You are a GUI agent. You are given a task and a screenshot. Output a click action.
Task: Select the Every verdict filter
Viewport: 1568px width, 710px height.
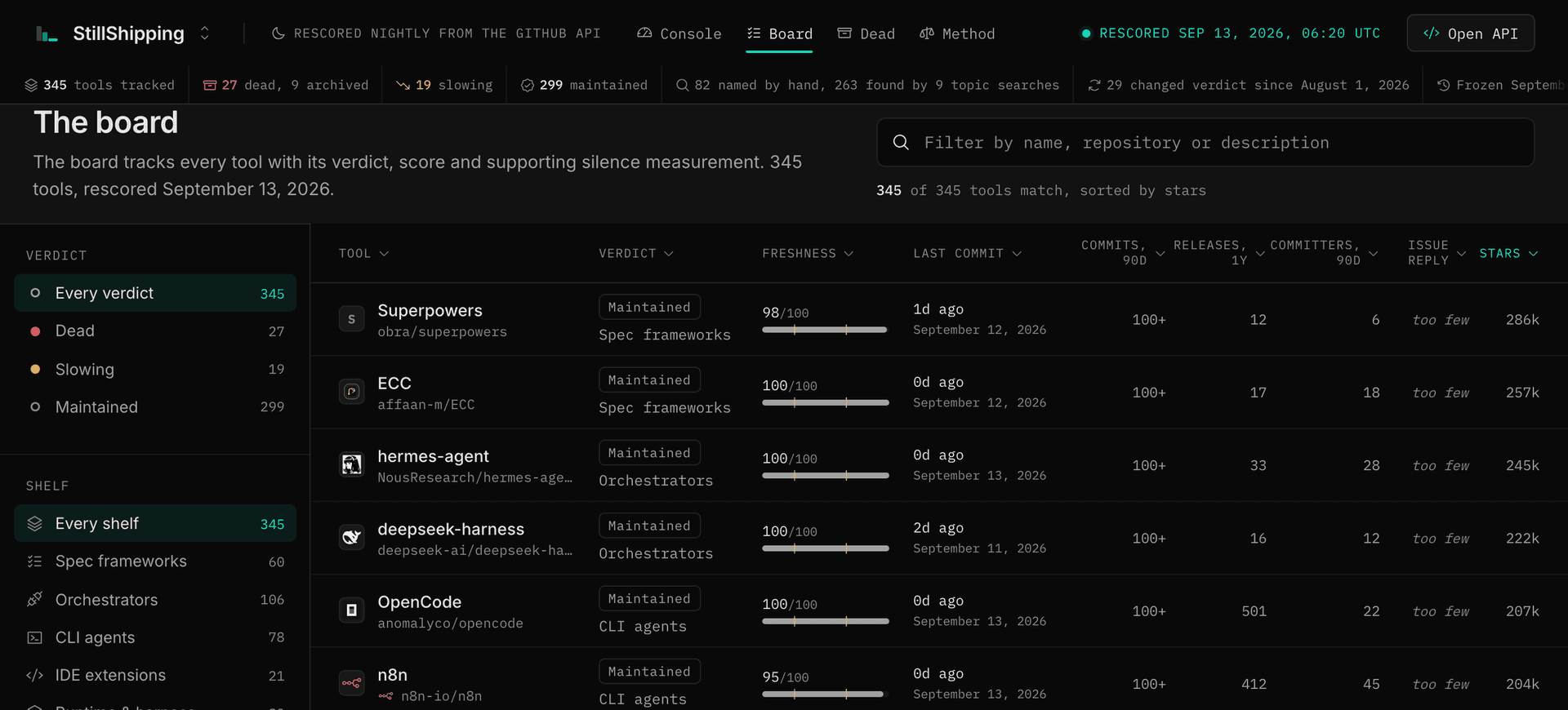pos(155,293)
